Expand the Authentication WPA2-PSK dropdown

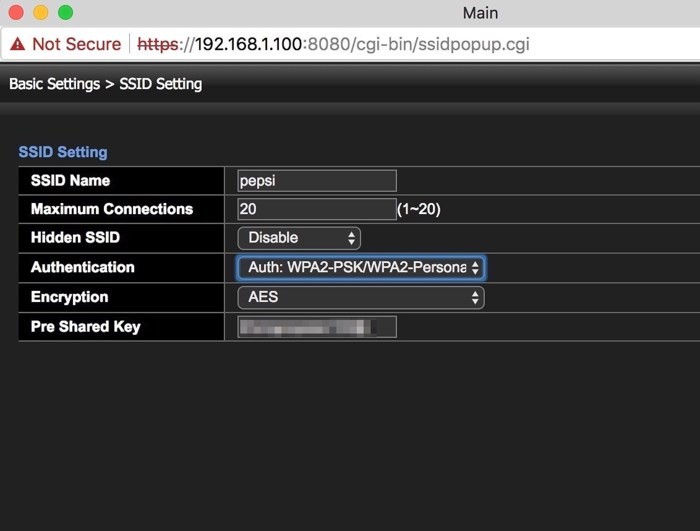click(360, 268)
